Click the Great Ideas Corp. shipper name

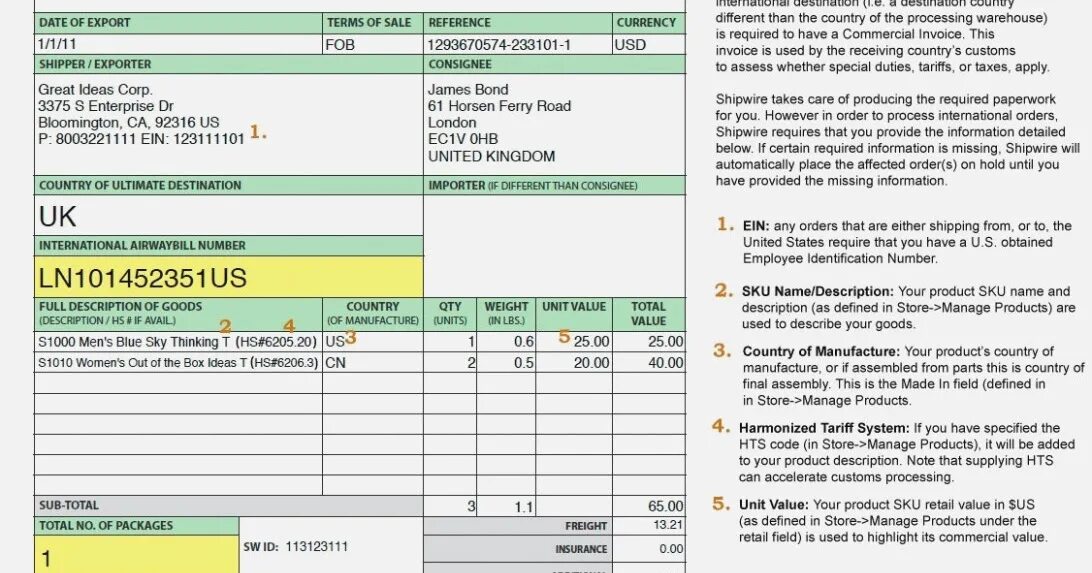(95, 90)
